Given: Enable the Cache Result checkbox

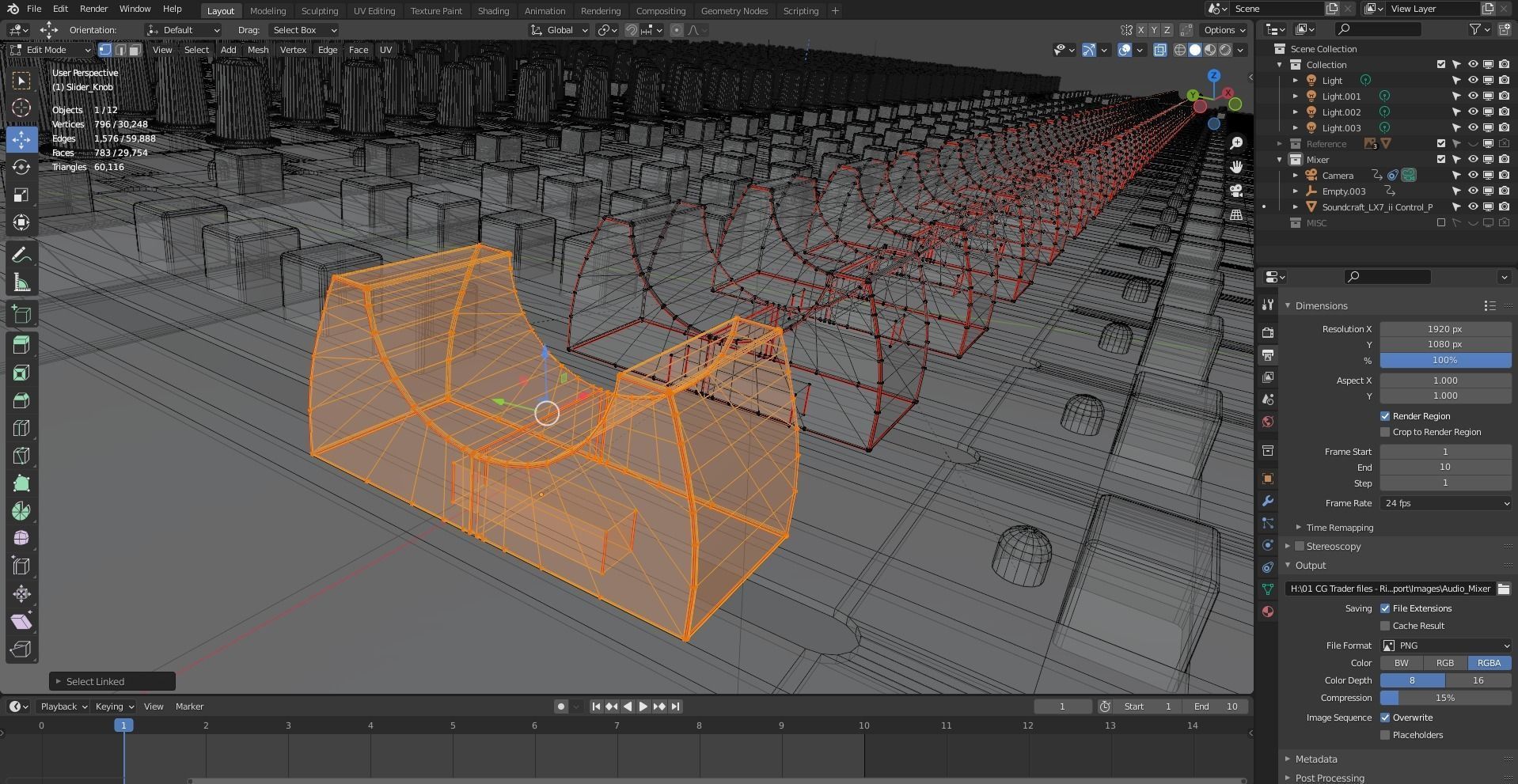Looking at the screenshot, I should pos(1385,626).
